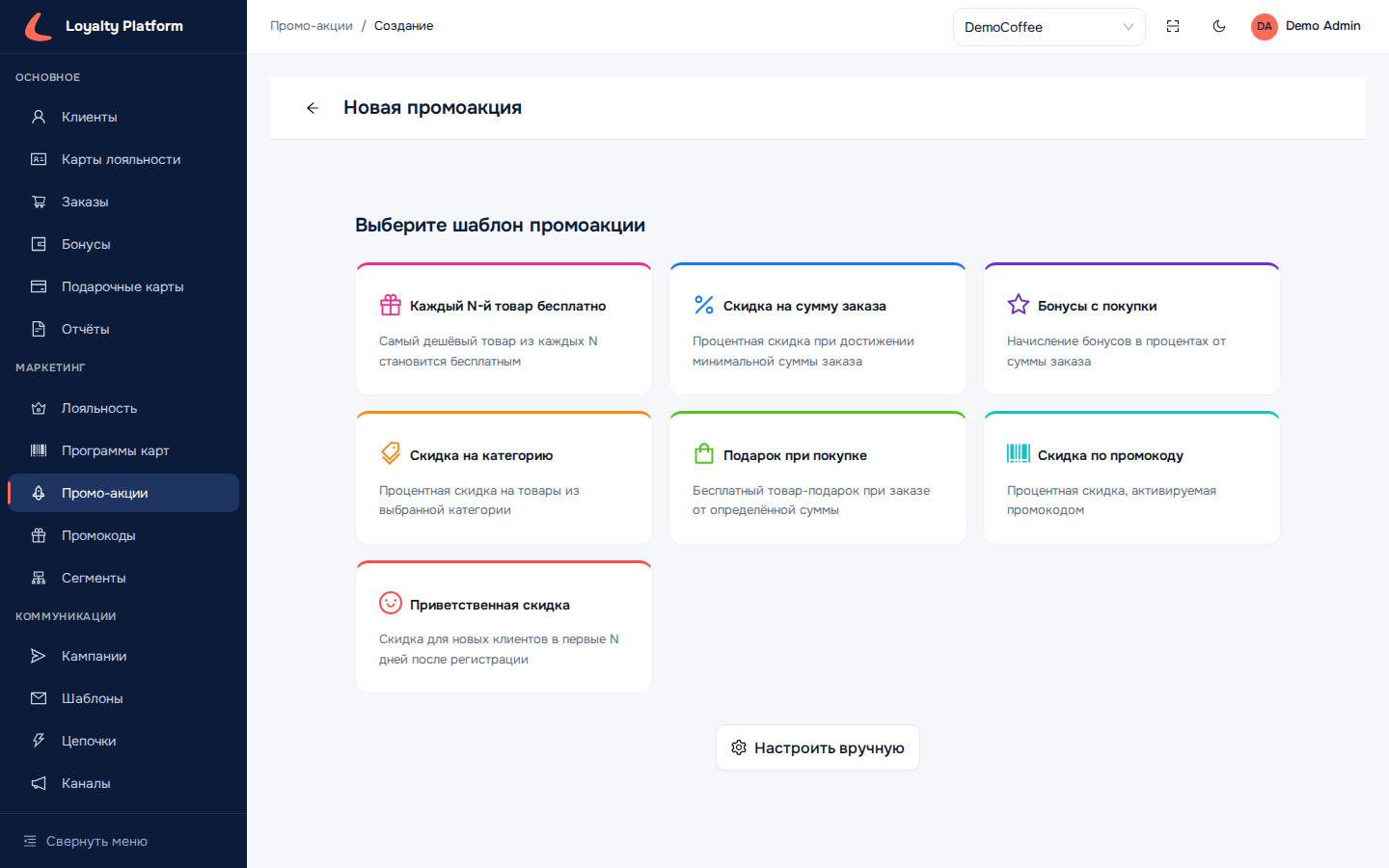Click the Лояльность crown icon

[39, 408]
